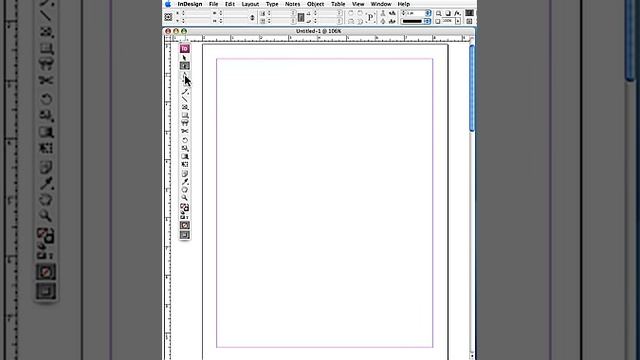The image size is (640, 360).
Task: Click the Fill and Stroke swatches
Action: tap(184, 207)
